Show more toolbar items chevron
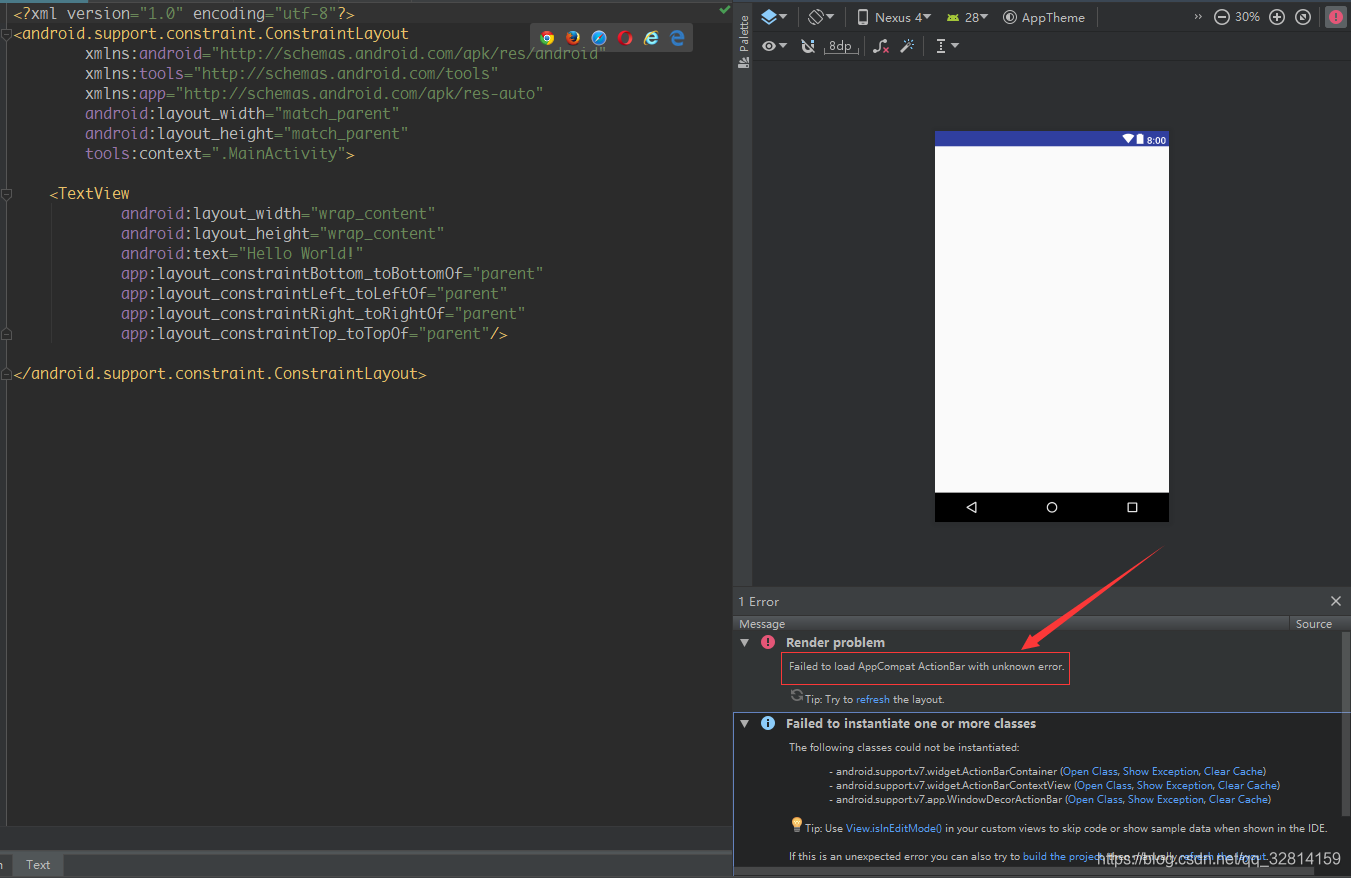Viewport: 1351px width, 878px height. point(1199,17)
